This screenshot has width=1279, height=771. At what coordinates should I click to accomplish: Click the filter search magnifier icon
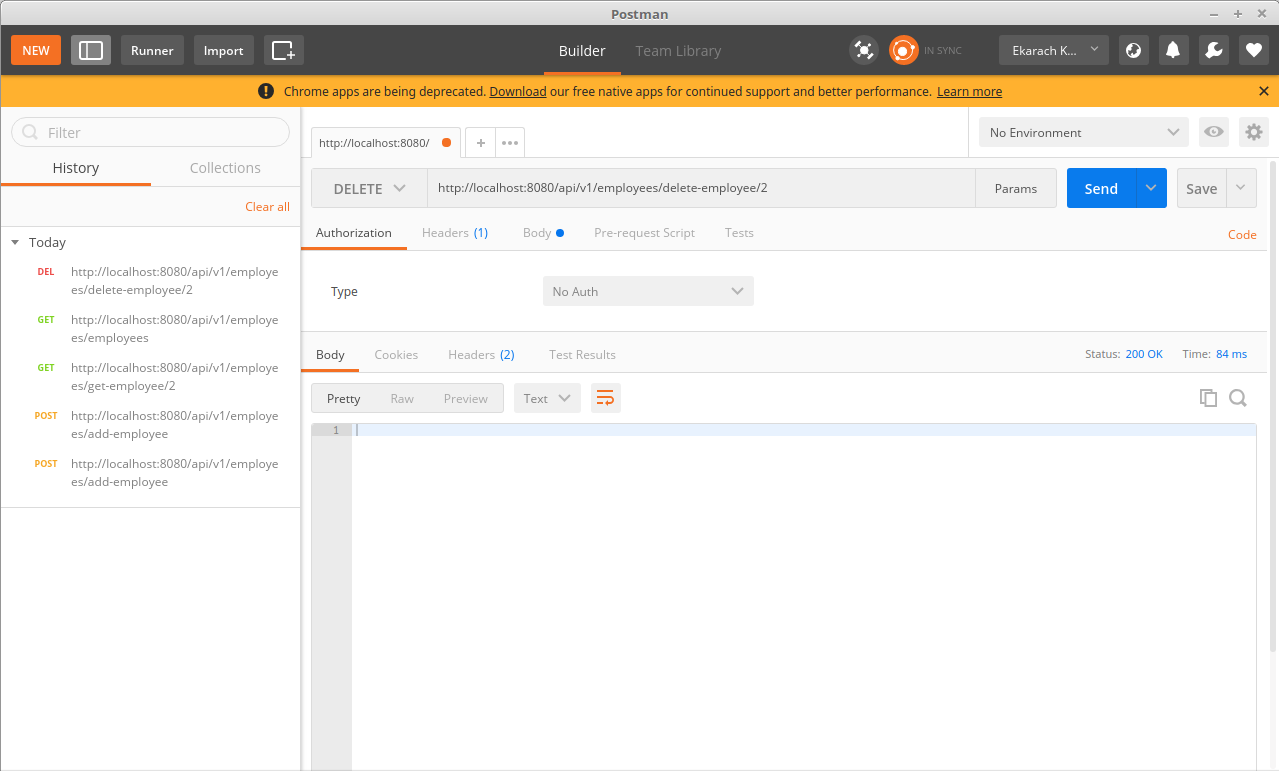pyautogui.click(x=30, y=132)
